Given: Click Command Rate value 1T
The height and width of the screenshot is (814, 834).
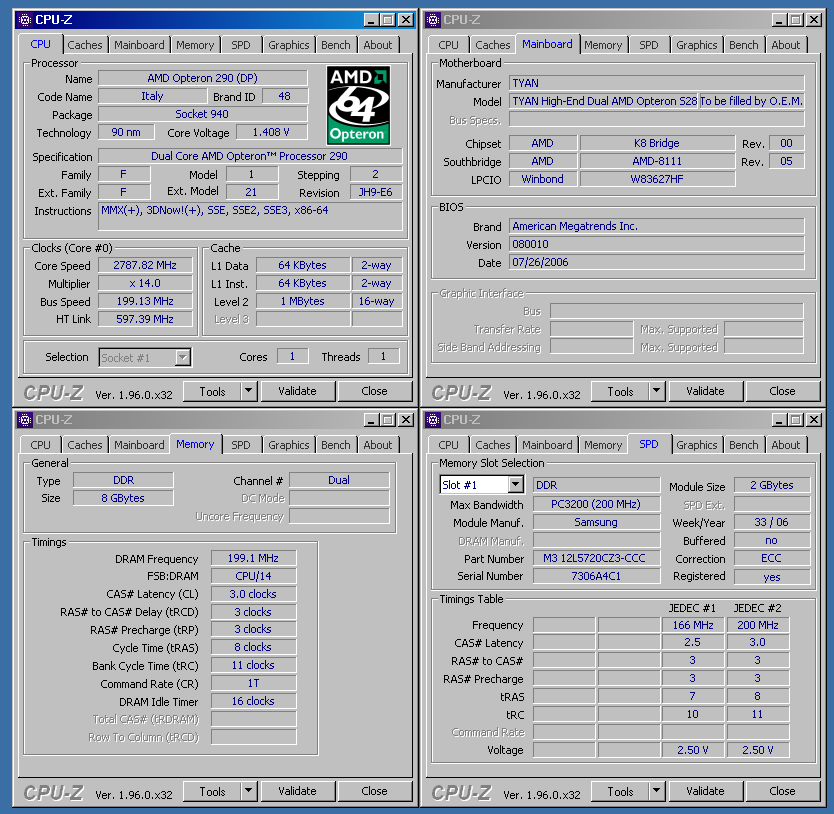Looking at the screenshot, I should tap(254, 683).
